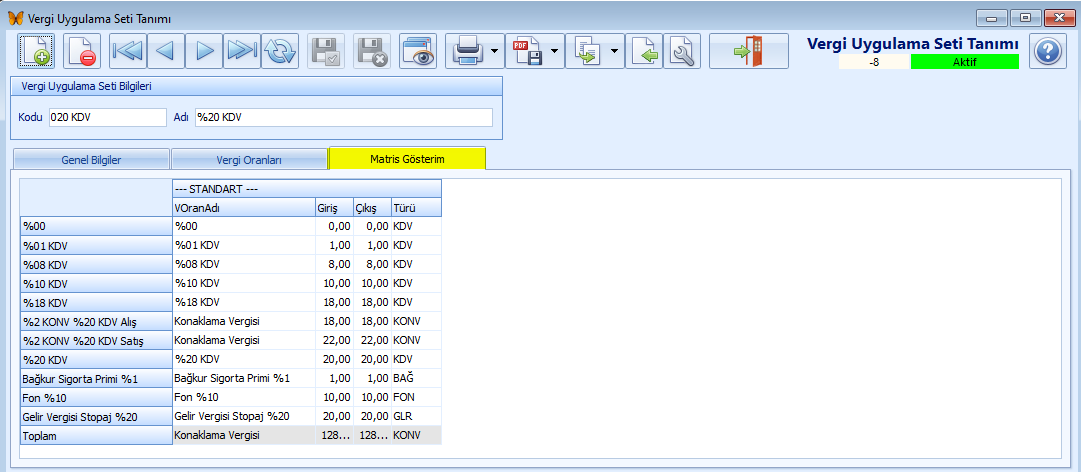Refresh the record data
Viewport: 1081px width, 472px height.
[280, 51]
